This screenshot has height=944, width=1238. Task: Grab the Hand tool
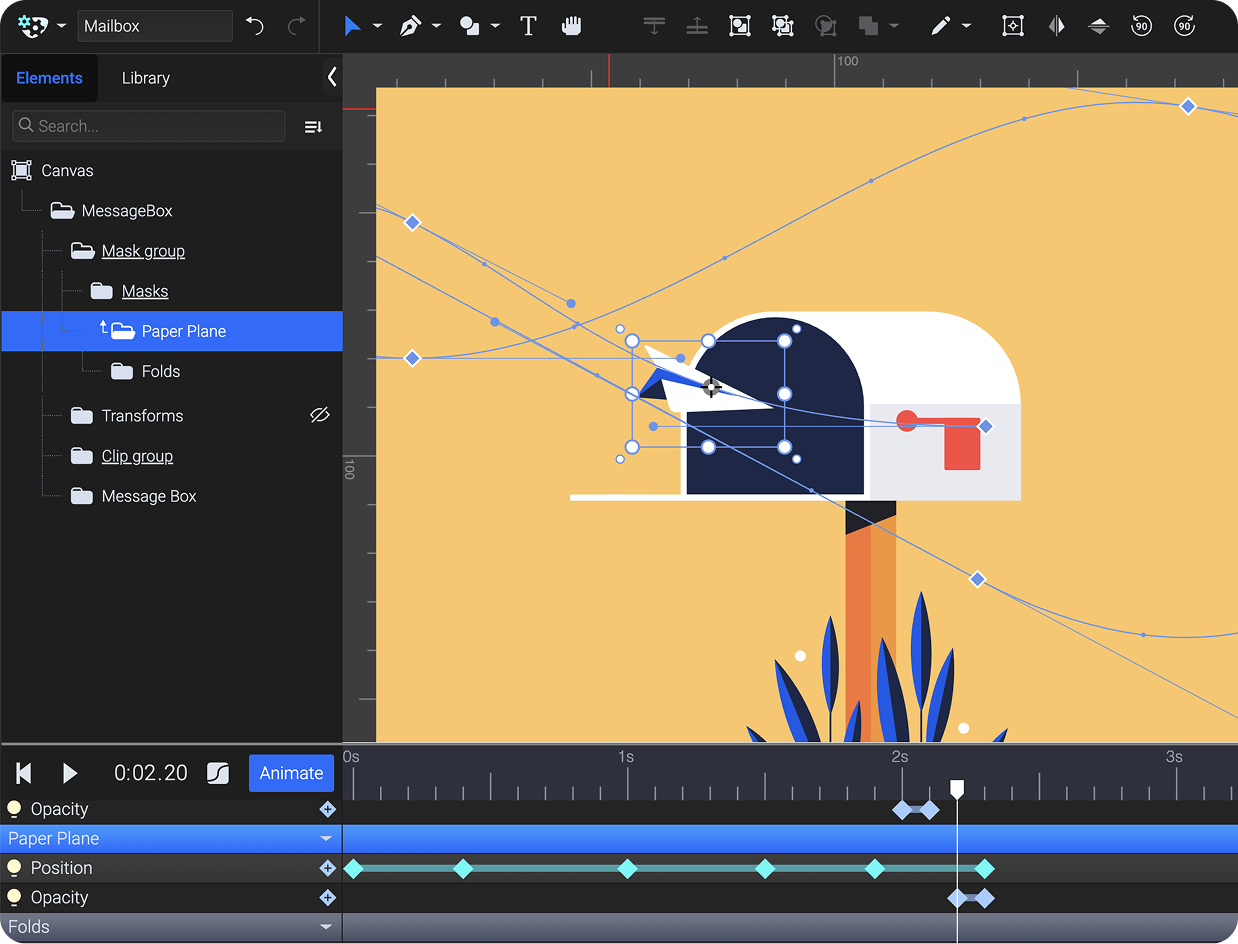[571, 25]
